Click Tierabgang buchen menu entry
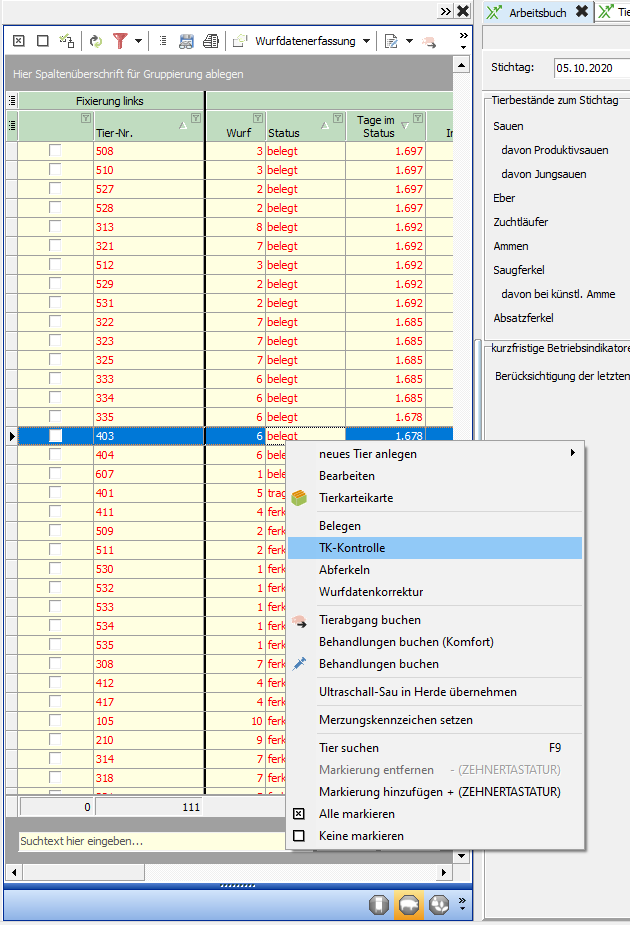Screen dimensions: 630x925 (369, 620)
